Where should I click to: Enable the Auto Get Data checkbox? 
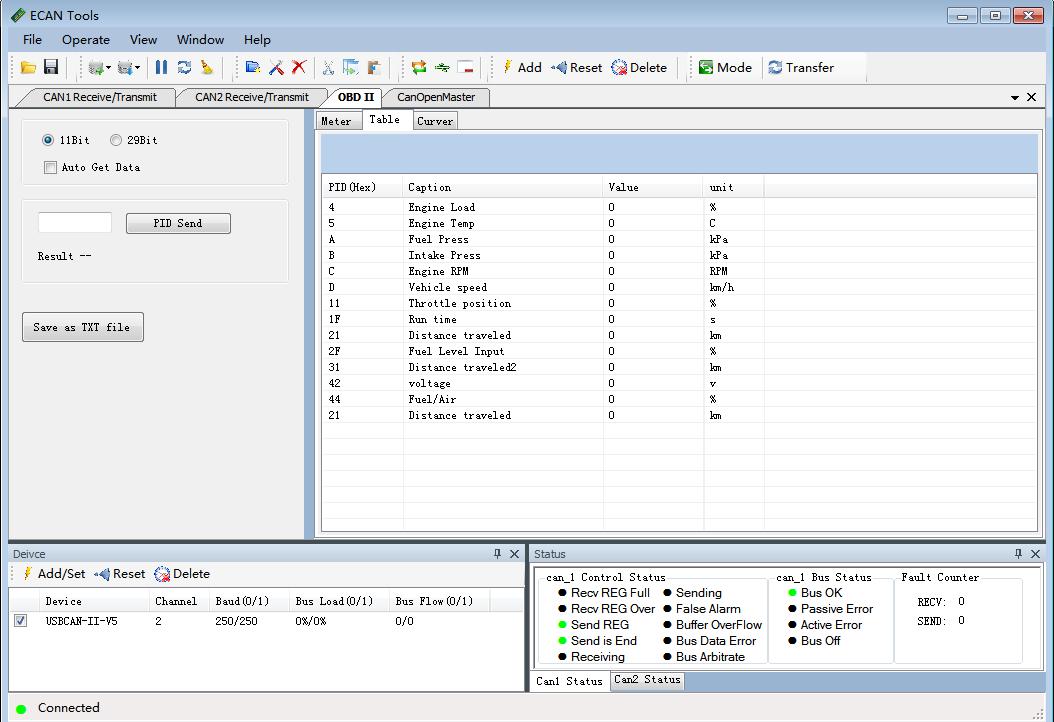pos(51,168)
